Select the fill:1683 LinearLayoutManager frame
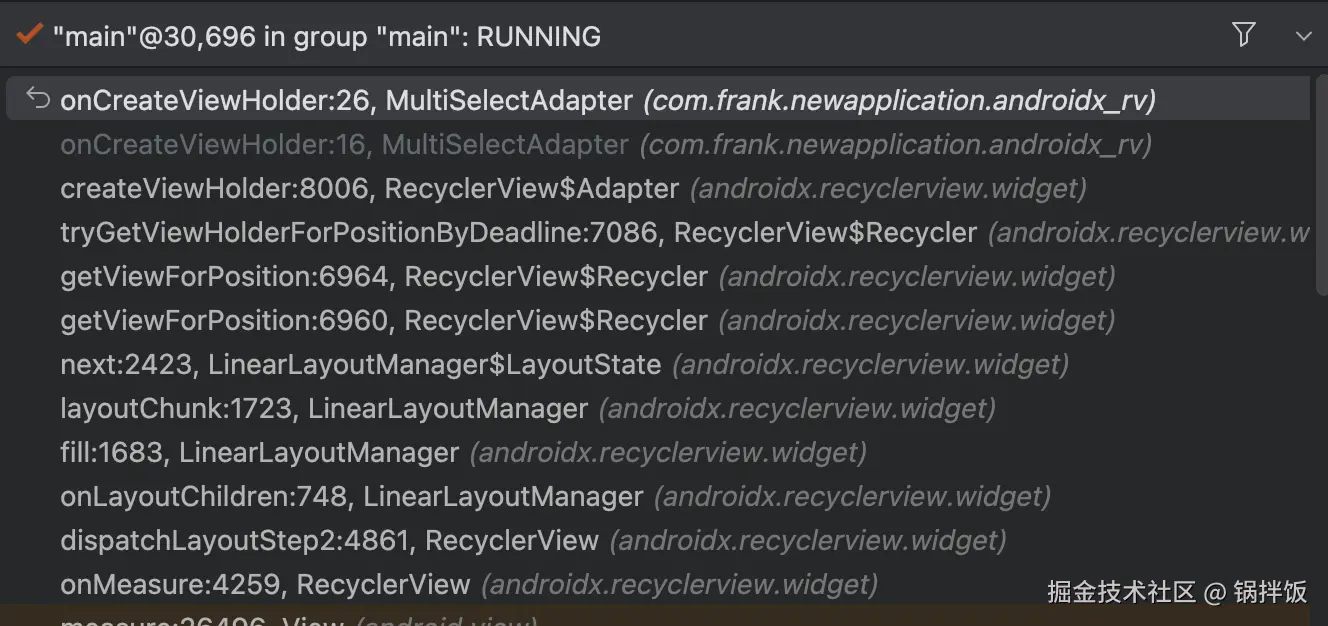Image resolution: width=1328 pixels, height=626 pixels. click(259, 453)
